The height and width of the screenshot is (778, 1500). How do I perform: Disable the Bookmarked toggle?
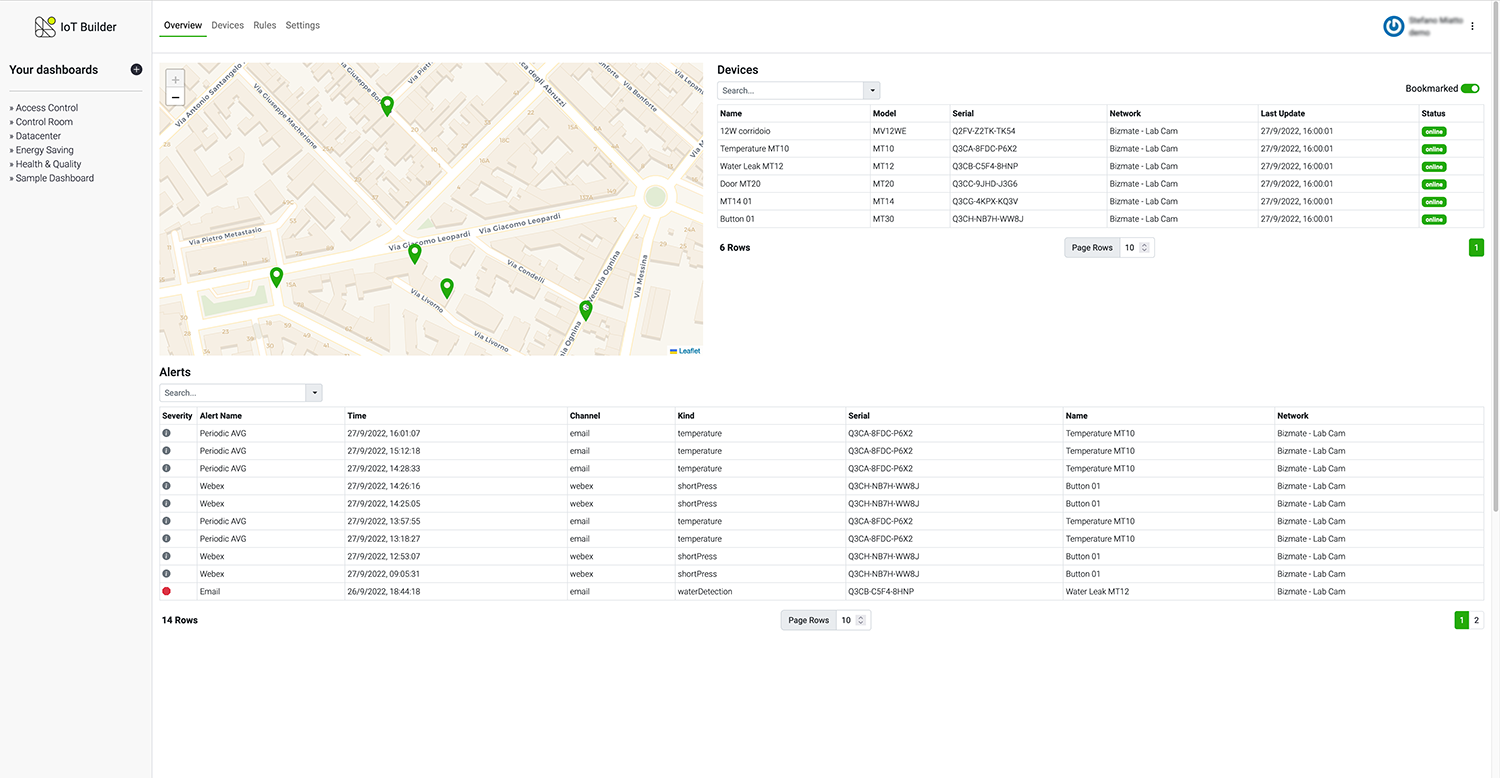tap(1469, 88)
